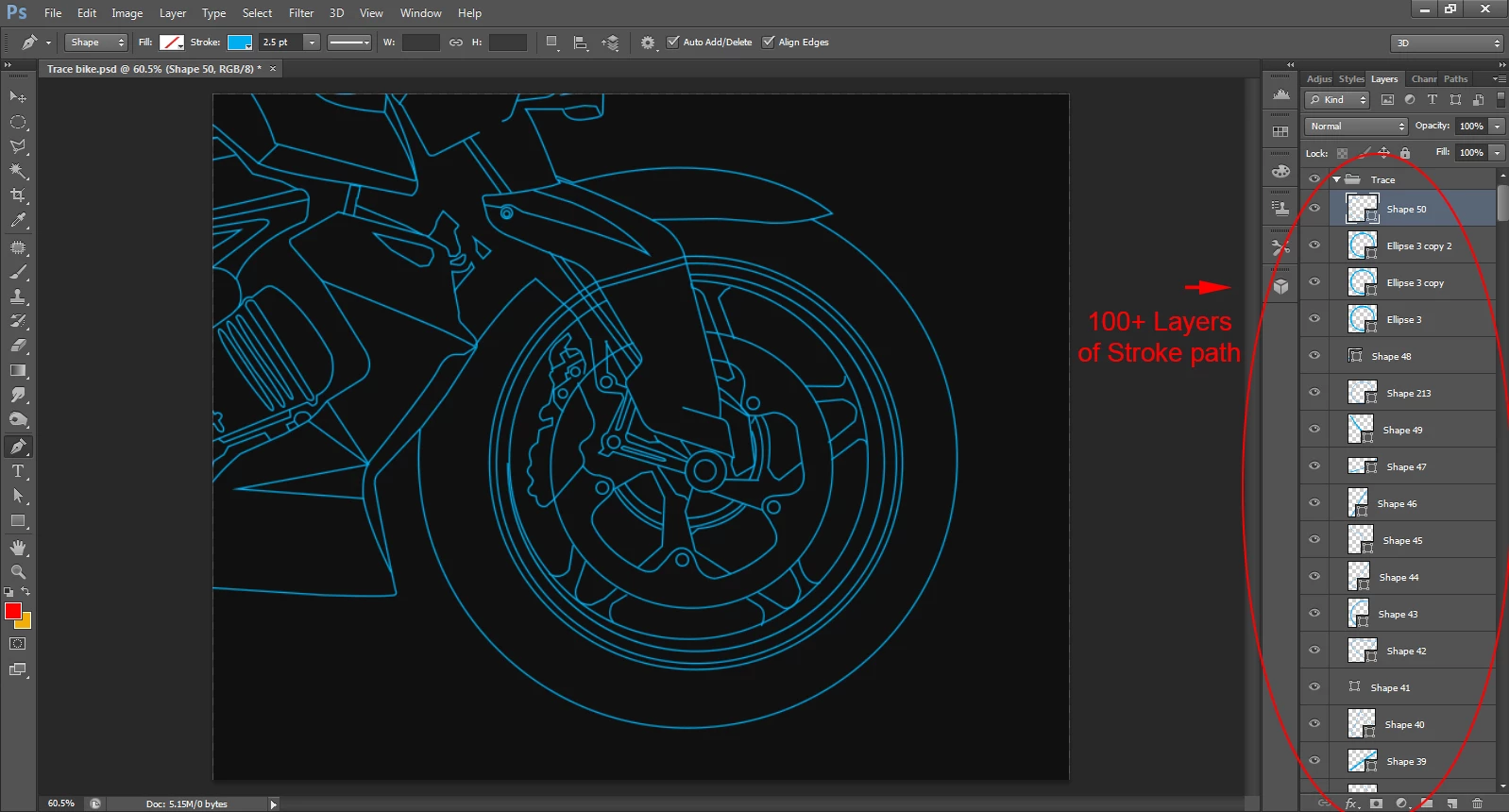Select the Elliptical Marquee tool

[18, 122]
